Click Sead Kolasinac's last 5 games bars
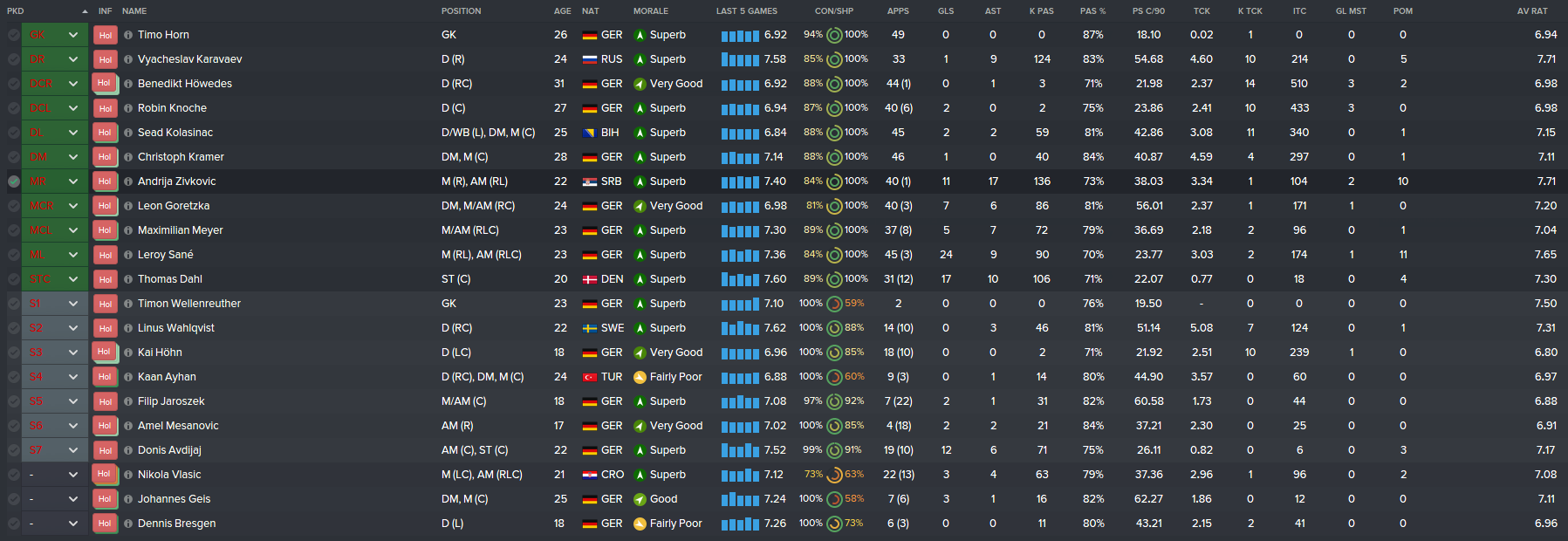Viewport: 1568px width, 541px height. click(740, 133)
